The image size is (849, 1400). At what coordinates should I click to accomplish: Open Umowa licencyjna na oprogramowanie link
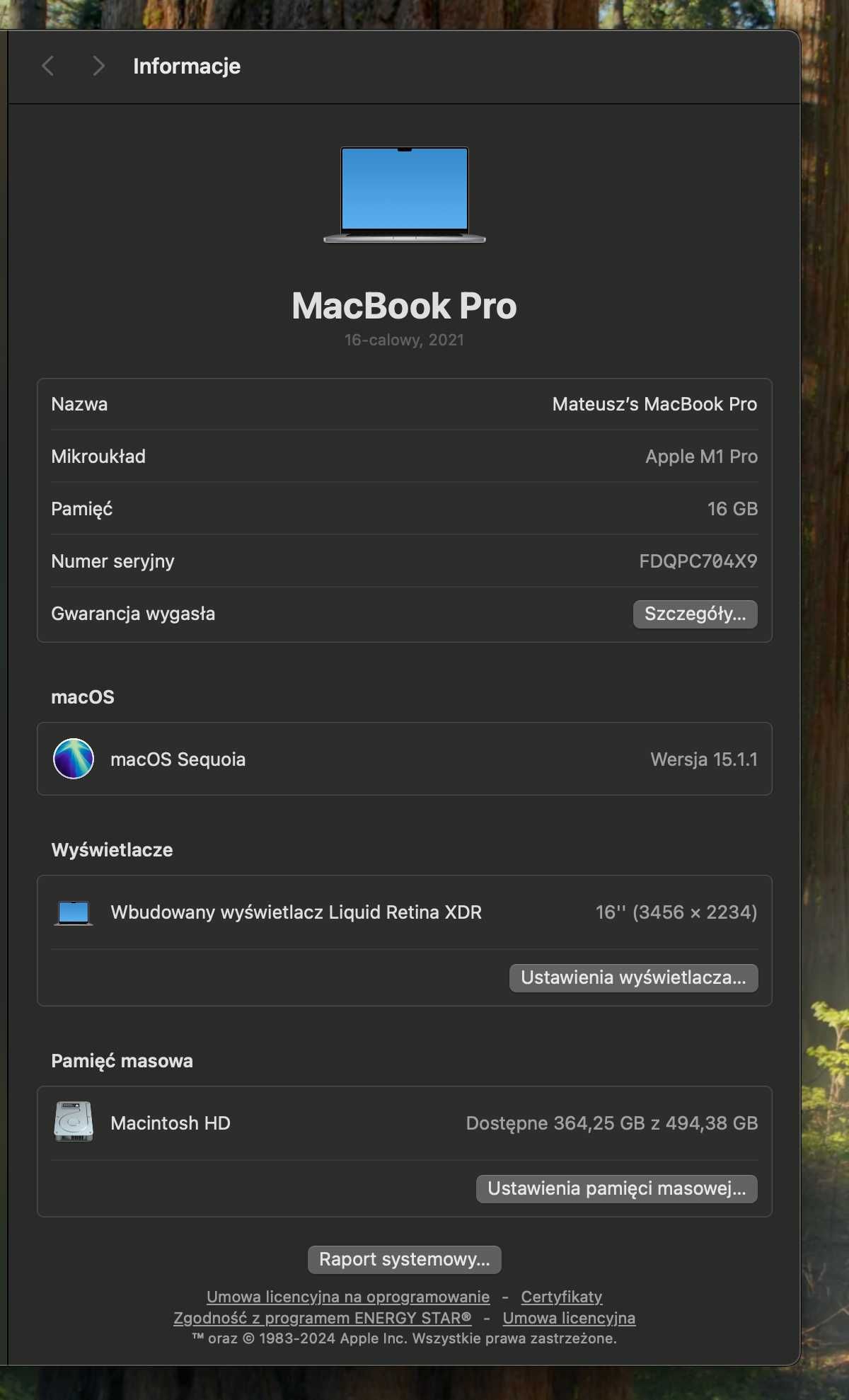[x=348, y=1297]
